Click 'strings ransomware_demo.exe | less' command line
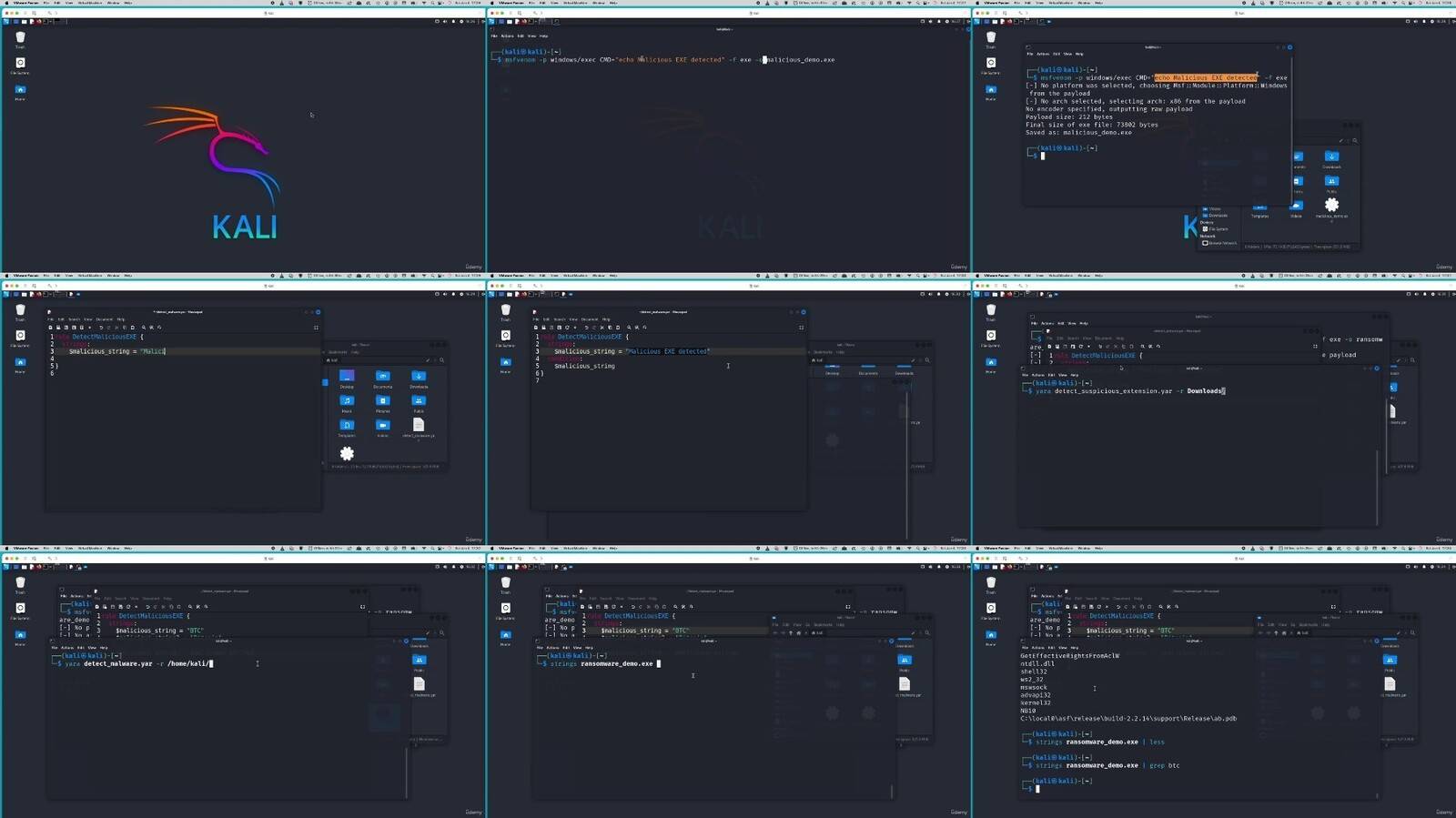The height and width of the screenshot is (818, 1456). [1099, 742]
